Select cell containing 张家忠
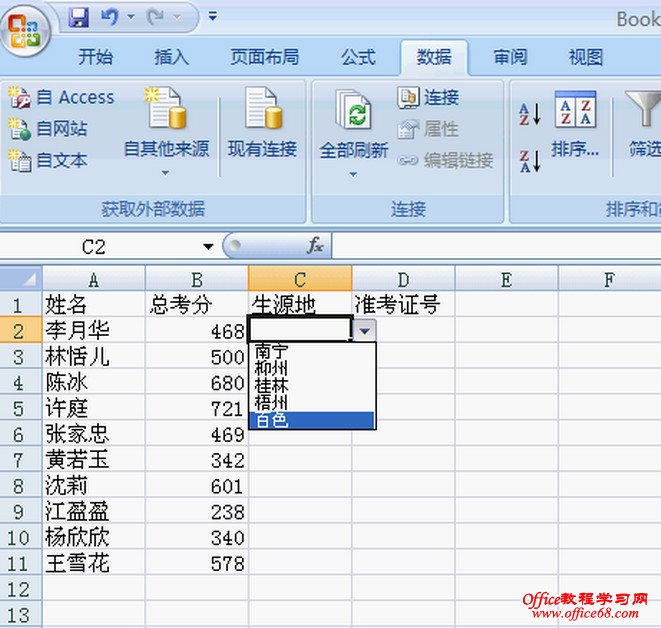The image size is (661, 628). click(x=94, y=433)
